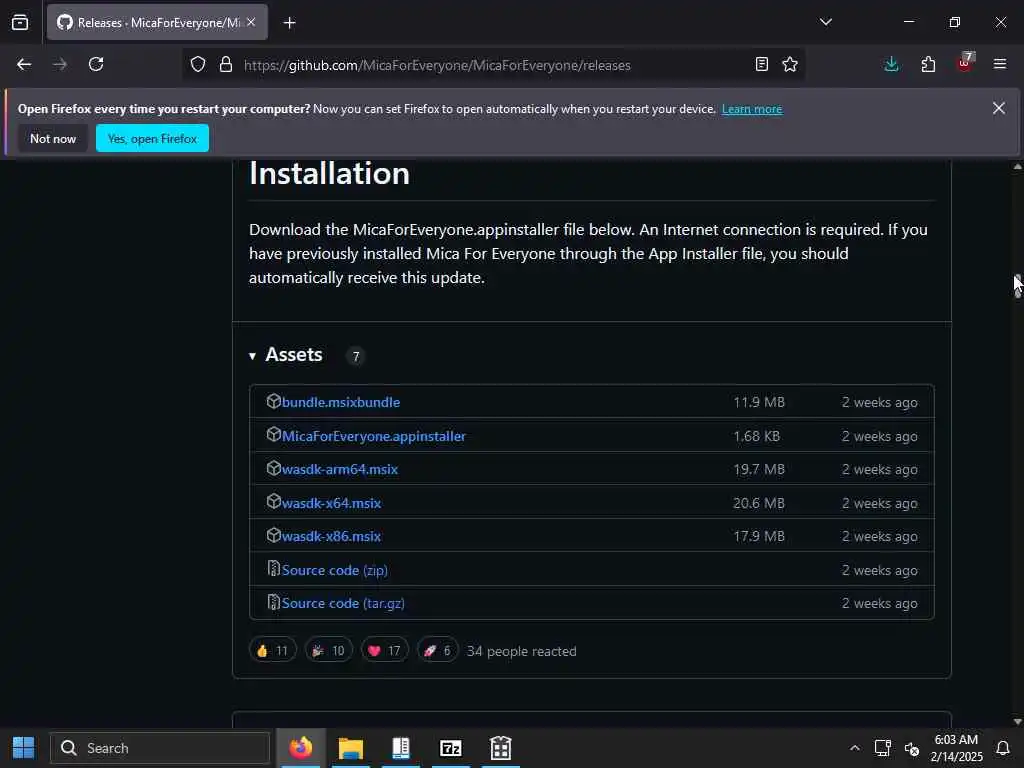The image size is (1024, 768).
Task: Click the rocket reaction 6
Action: coord(438,650)
